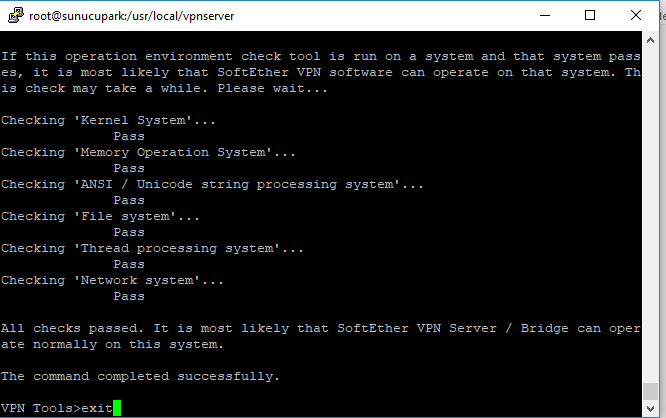Click the "Checking 'Memory Operation System'" line

click(x=148, y=153)
